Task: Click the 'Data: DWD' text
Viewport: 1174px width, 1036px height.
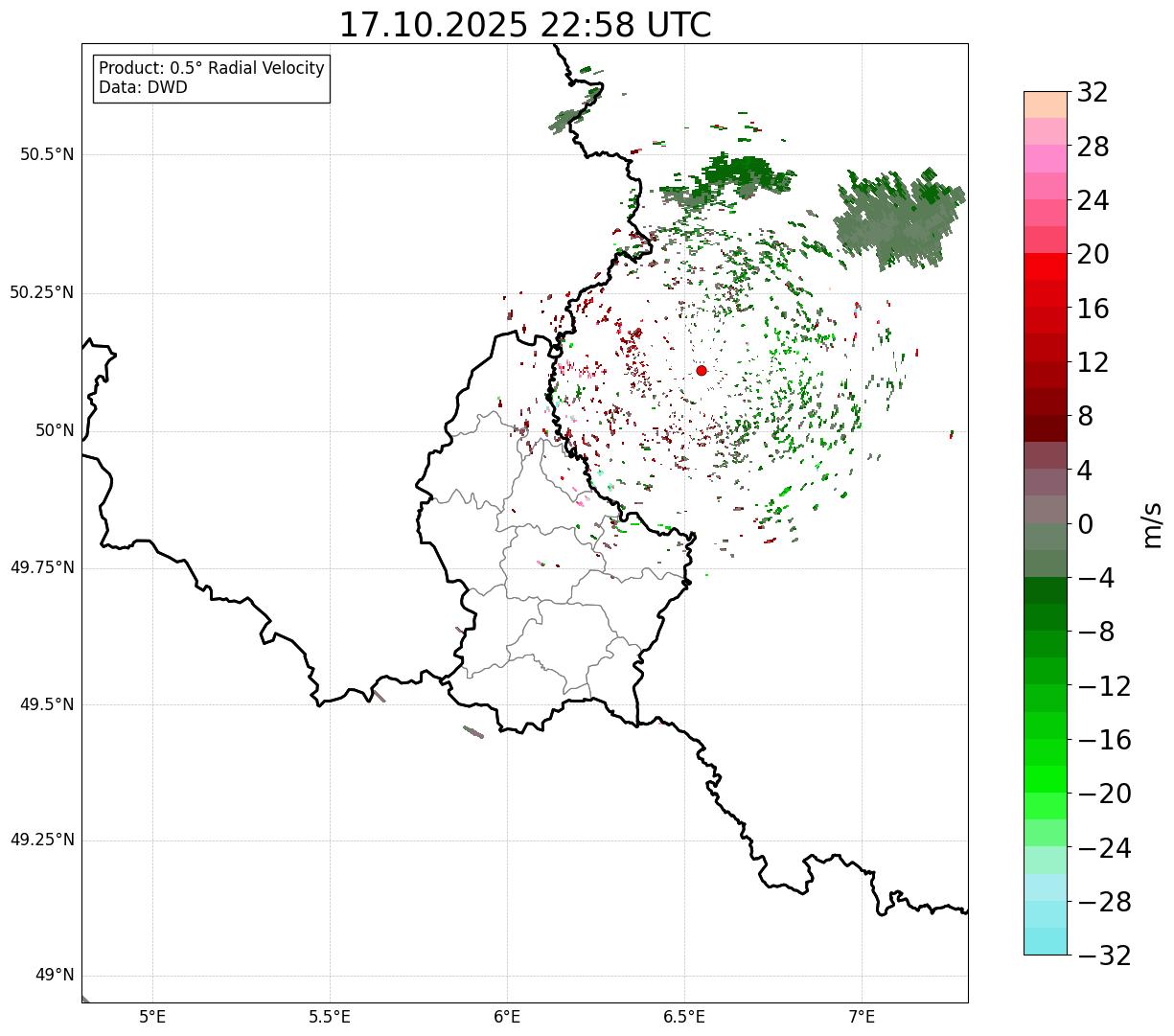Action: (143, 87)
